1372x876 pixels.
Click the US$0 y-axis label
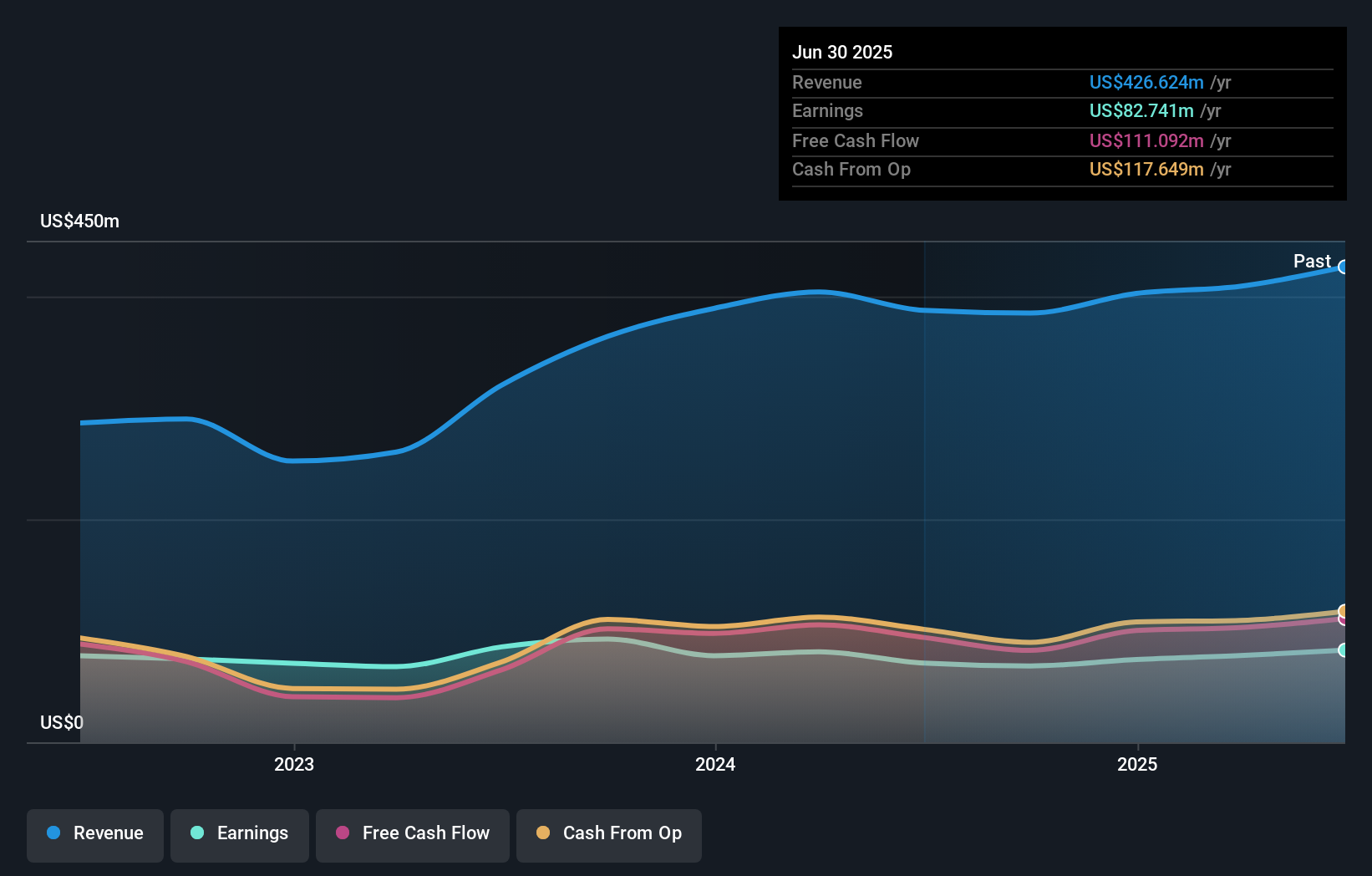click(x=62, y=722)
